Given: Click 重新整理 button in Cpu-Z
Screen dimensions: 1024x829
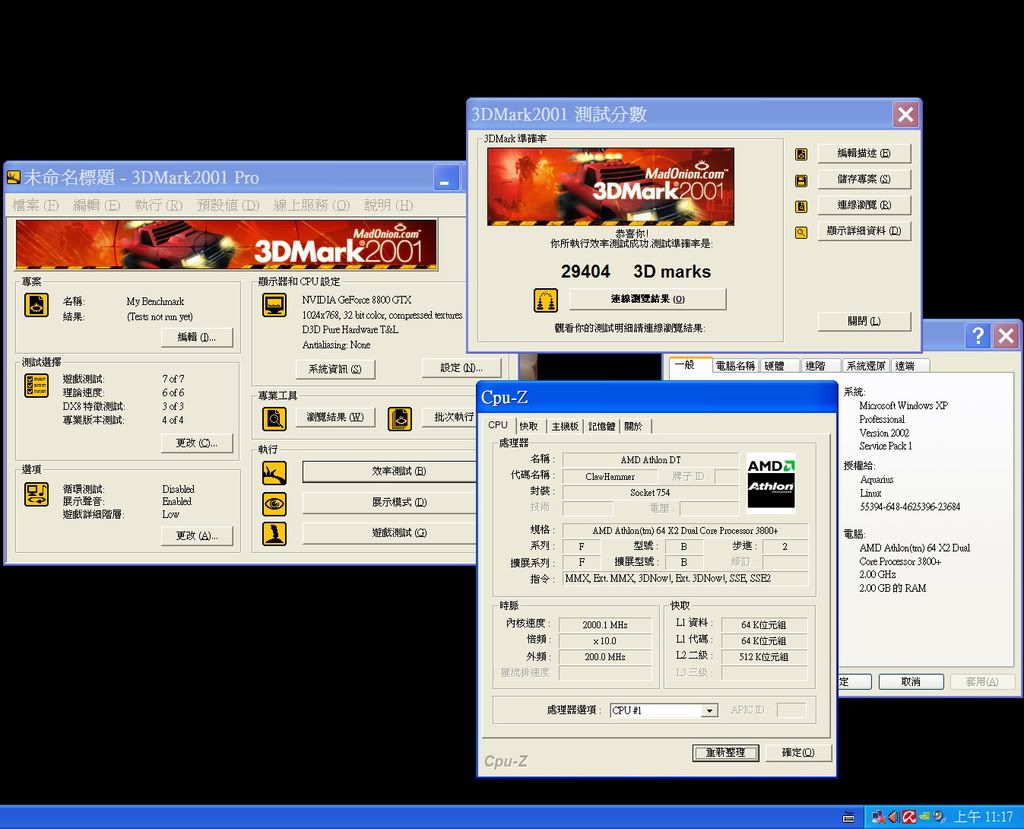Looking at the screenshot, I should (x=725, y=753).
